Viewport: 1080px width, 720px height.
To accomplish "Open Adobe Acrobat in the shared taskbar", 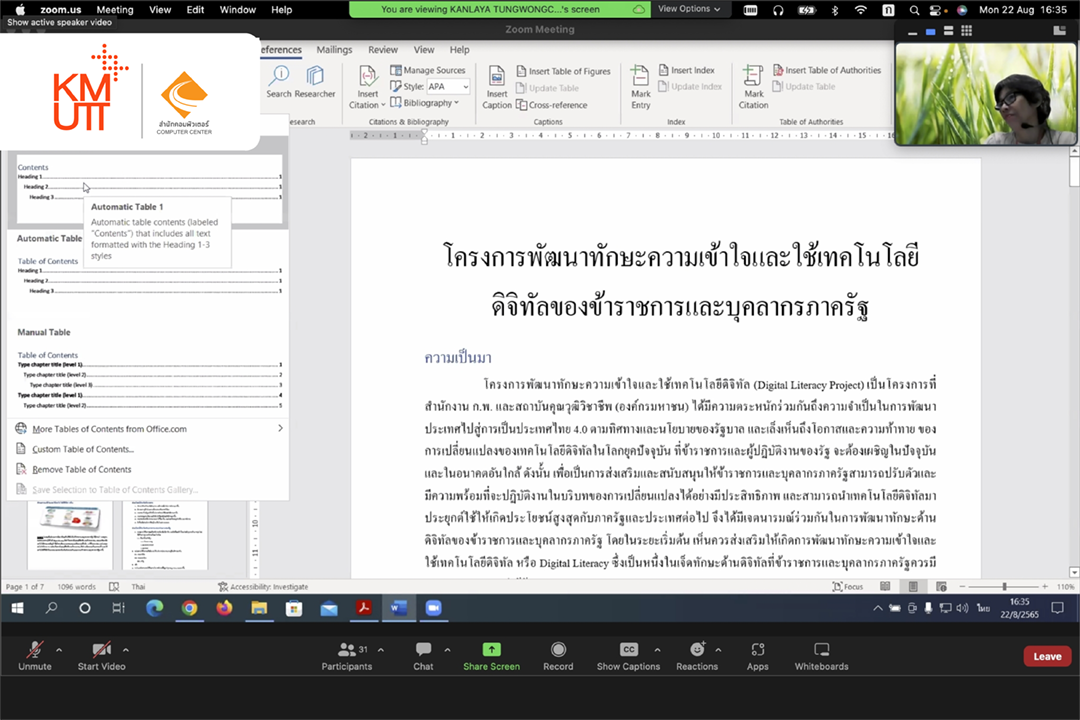I will (x=364, y=608).
